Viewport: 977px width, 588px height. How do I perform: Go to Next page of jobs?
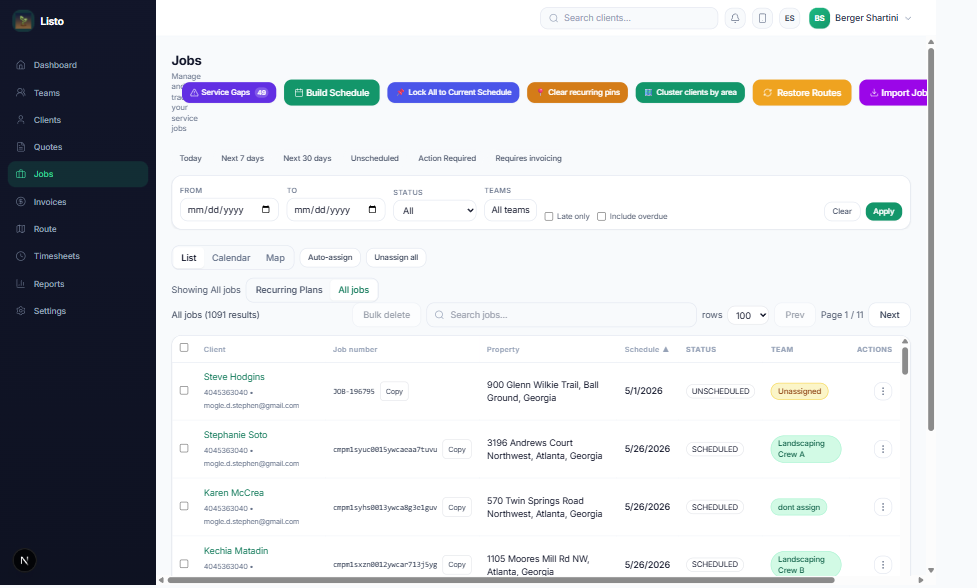889,315
